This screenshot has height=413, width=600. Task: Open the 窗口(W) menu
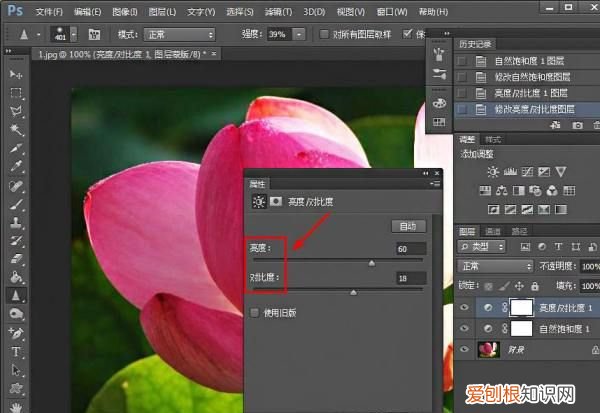(x=392, y=12)
